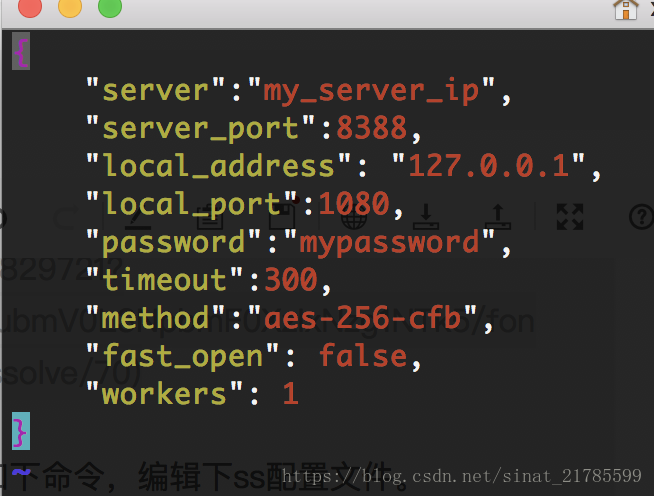Click the fast_open false value
The height and width of the screenshot is (496, 654).
362,356
